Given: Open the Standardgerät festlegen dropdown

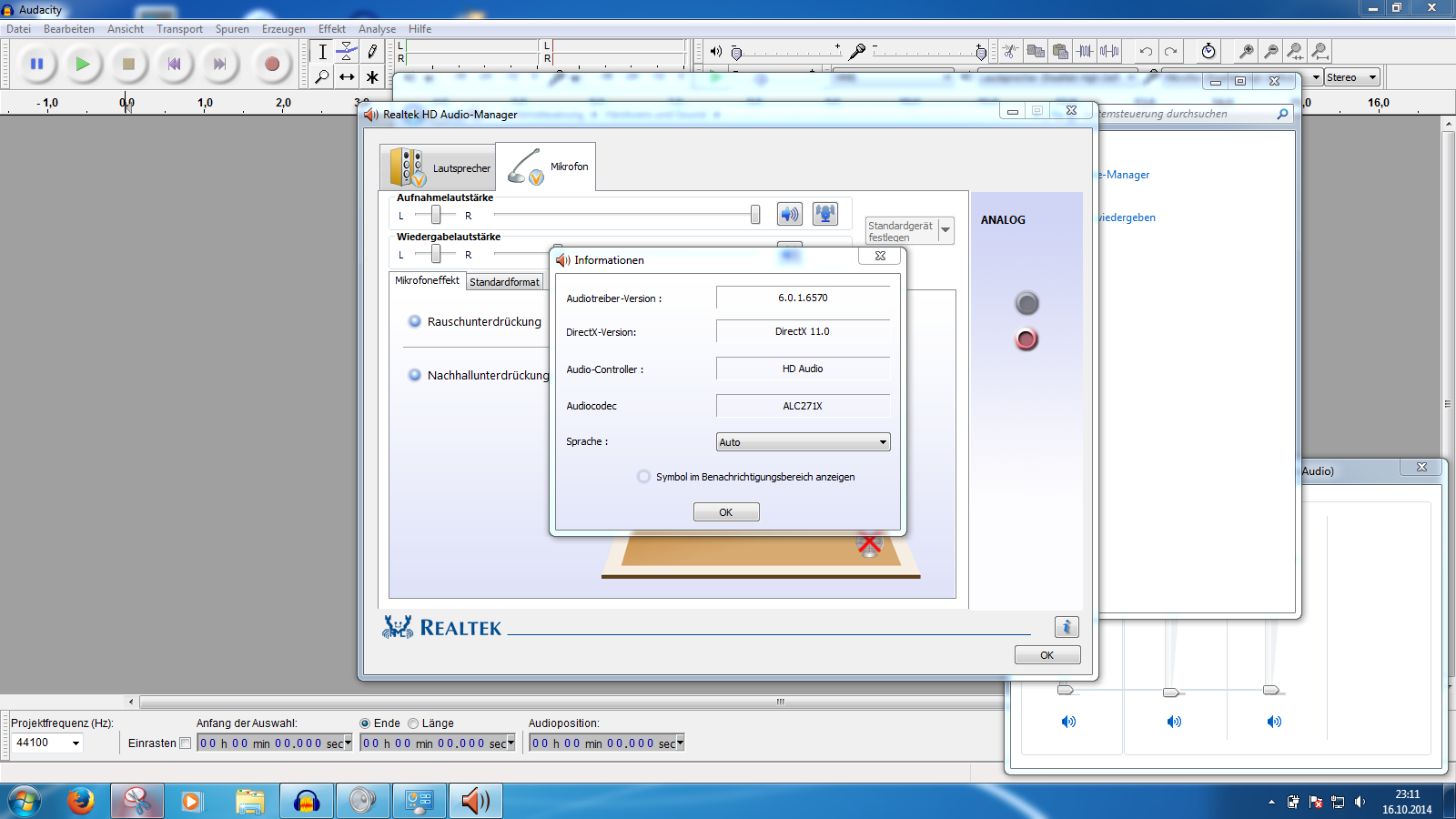Looking at the screenshot, I should click(945, 230).
